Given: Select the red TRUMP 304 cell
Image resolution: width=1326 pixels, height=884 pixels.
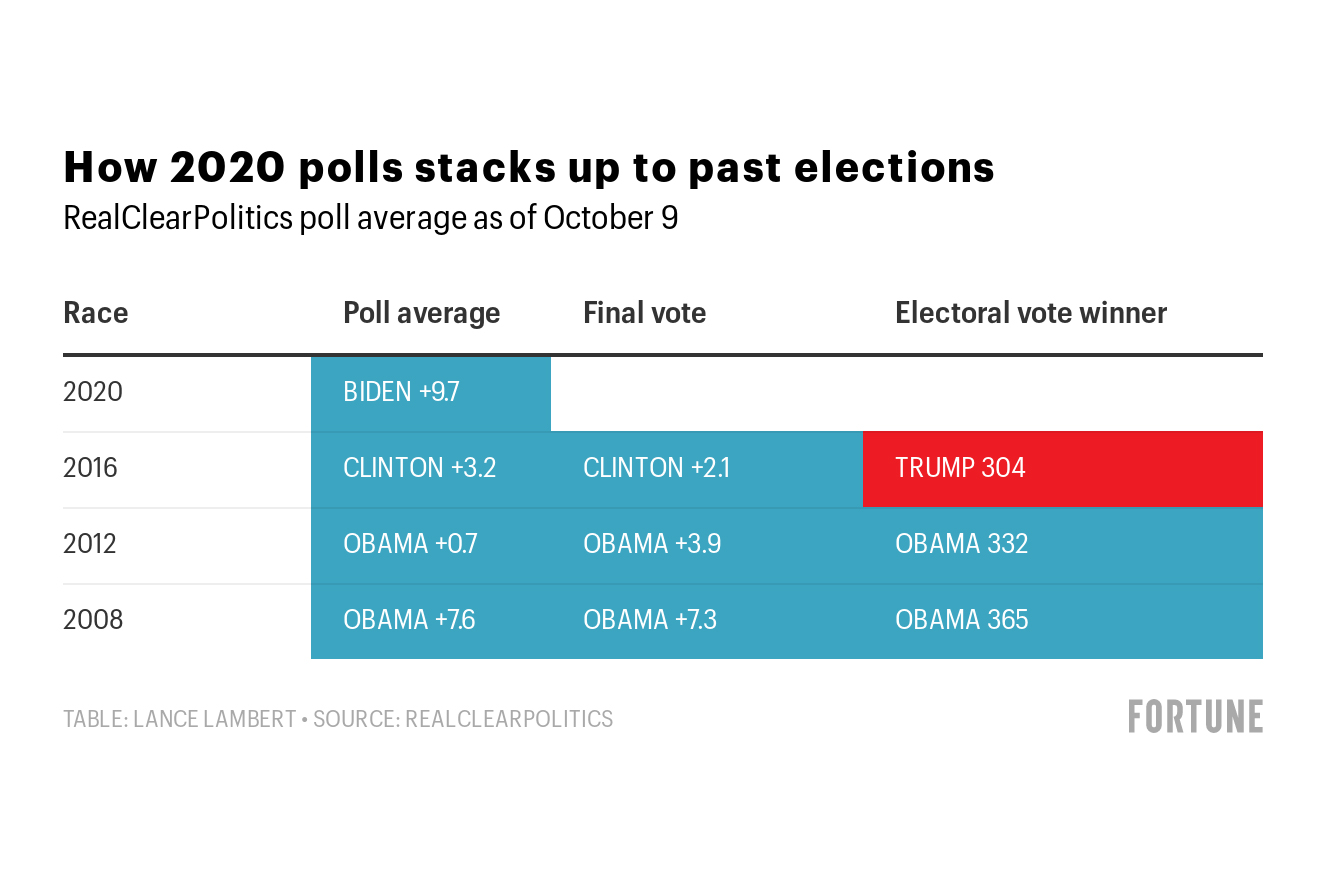Looking at the screenshot, I should [x=1062, y=468].
